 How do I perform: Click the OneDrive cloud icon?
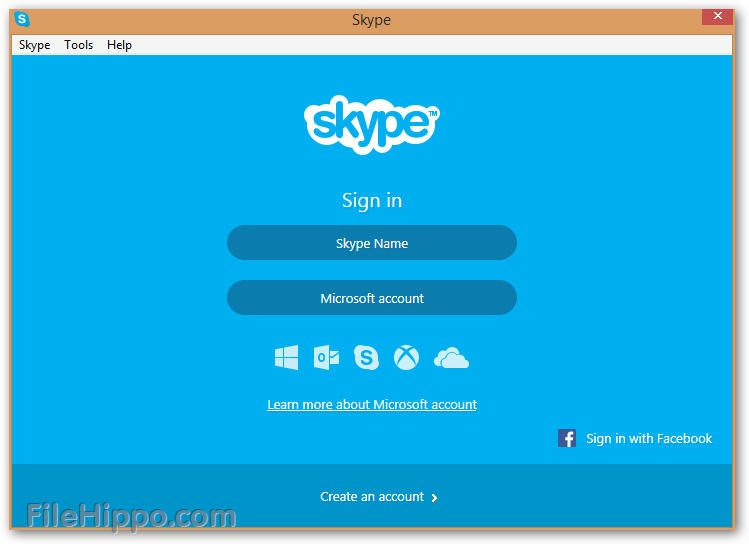coord(451,358)
